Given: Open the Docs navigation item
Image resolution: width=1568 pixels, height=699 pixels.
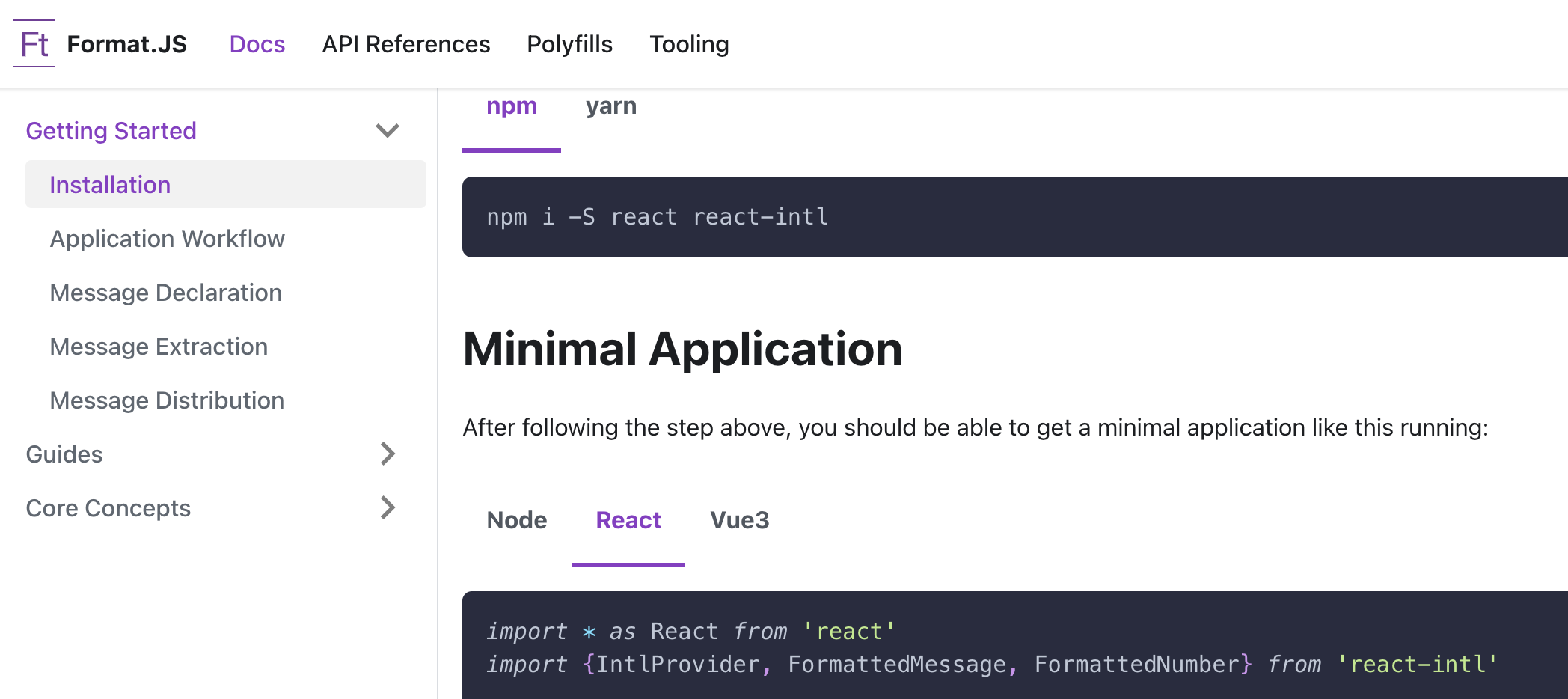Looking at the screenshot, I should tap(257, 44).
